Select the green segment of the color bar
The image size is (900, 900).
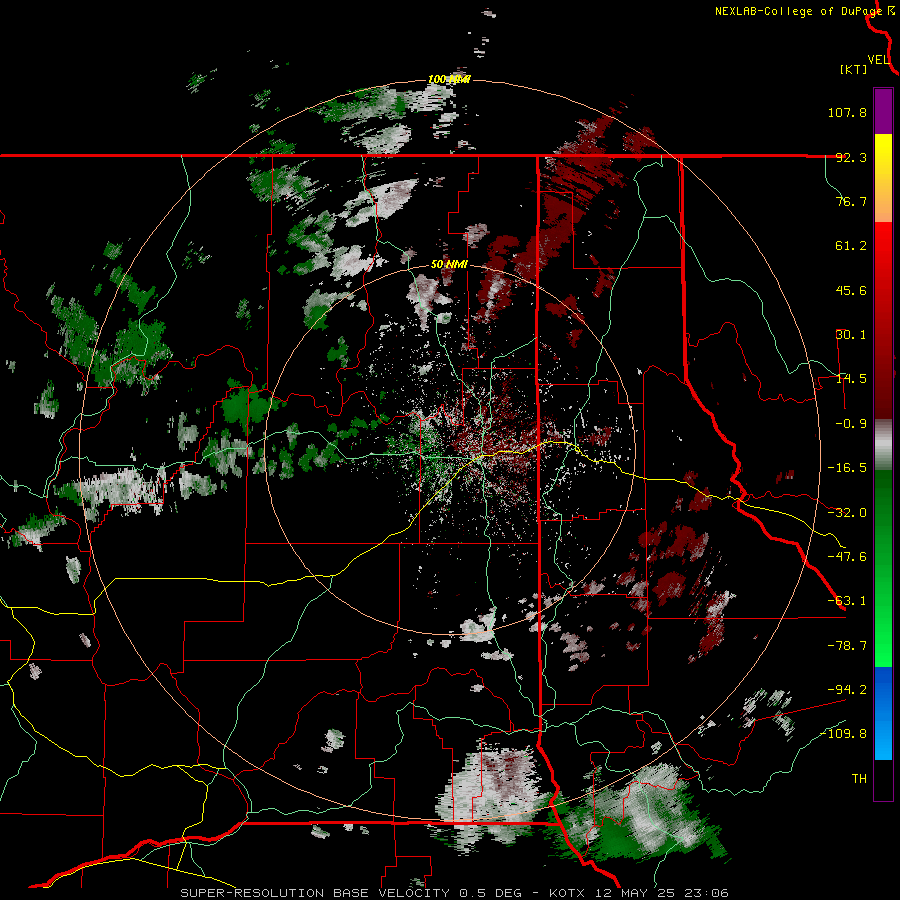click(883, 568)
